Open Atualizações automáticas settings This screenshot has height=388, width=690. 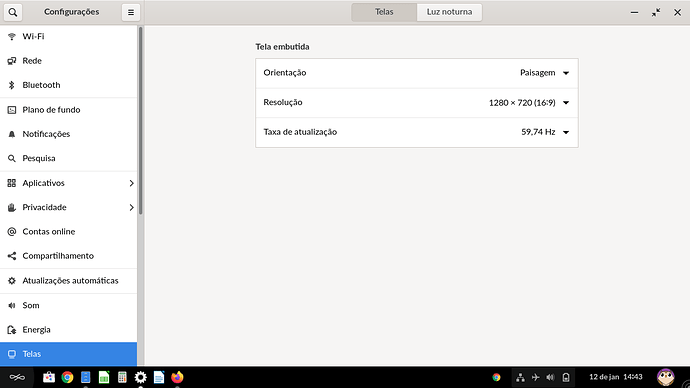pyautogui.click(x=69, y=281)
